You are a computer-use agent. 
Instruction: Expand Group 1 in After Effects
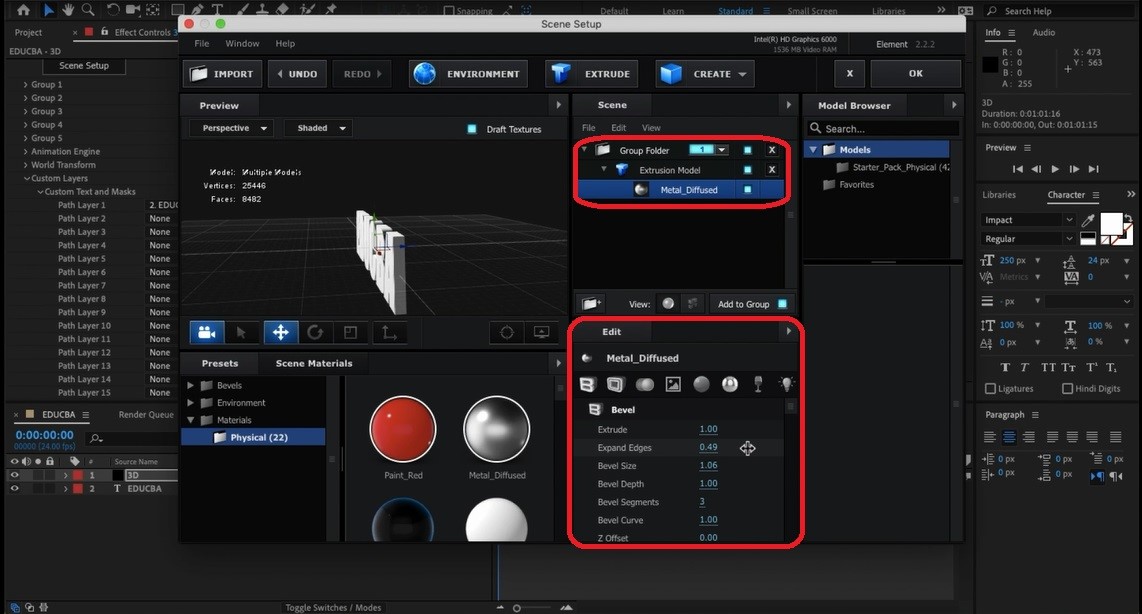(25, 84)
